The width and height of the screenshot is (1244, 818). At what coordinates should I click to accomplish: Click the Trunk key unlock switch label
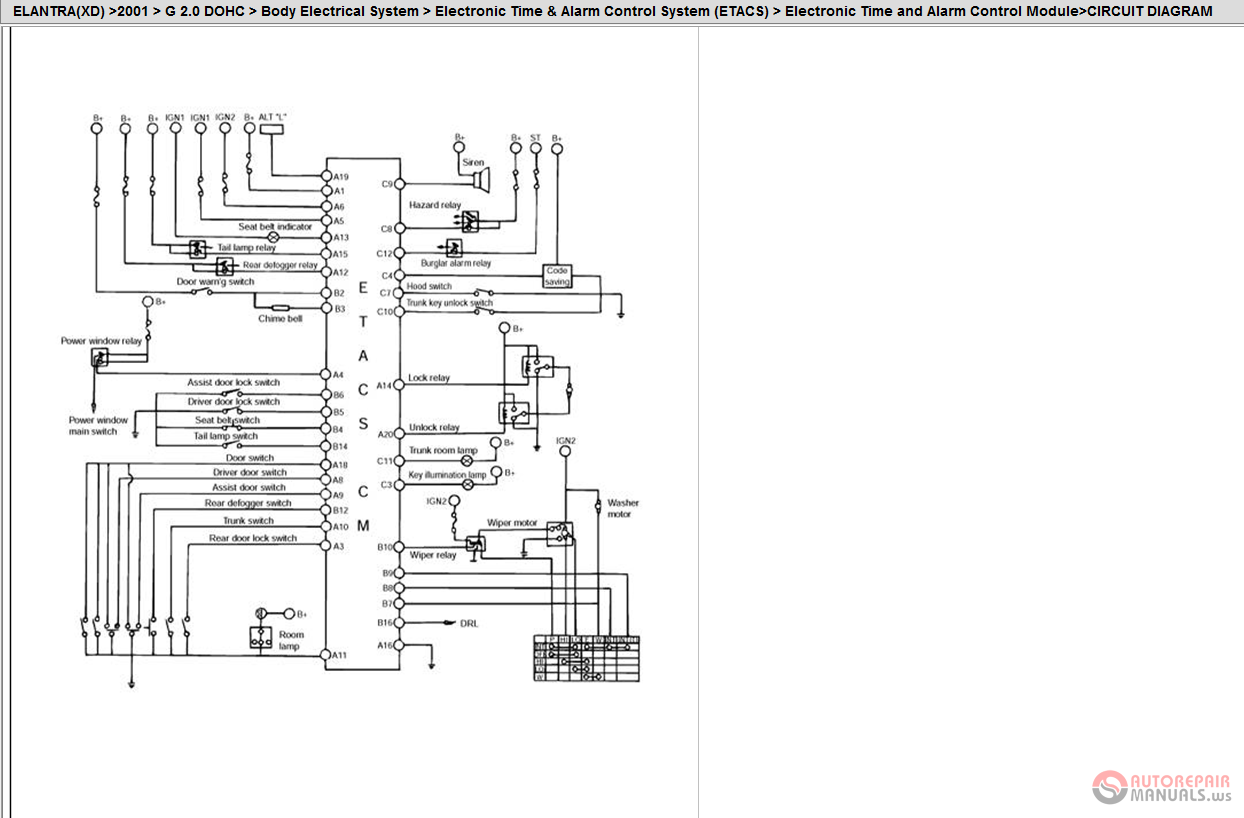[449, 303]
